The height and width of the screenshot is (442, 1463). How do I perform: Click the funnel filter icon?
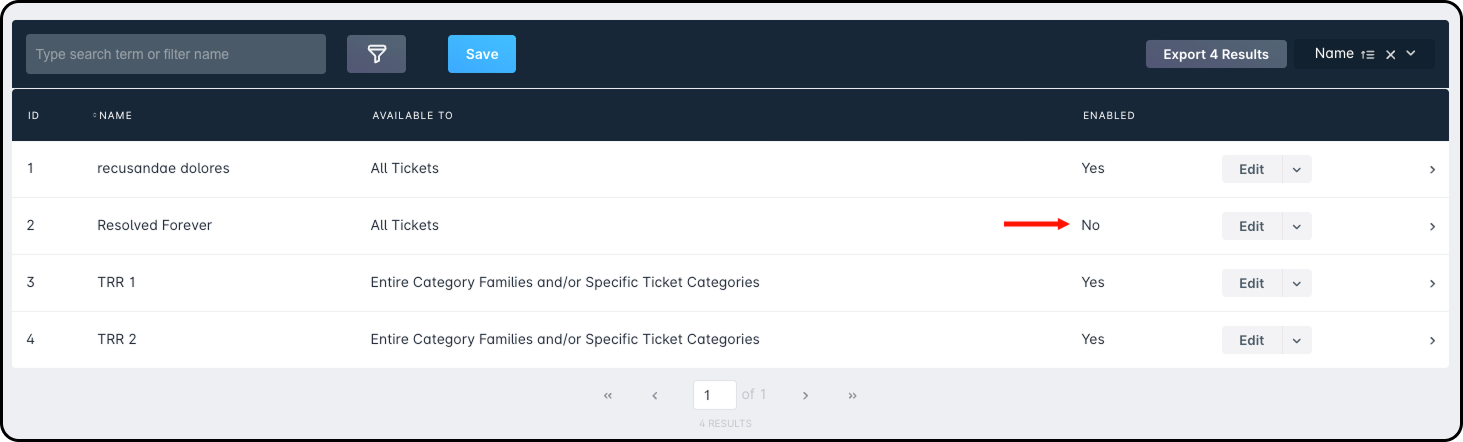click(376, 54)
